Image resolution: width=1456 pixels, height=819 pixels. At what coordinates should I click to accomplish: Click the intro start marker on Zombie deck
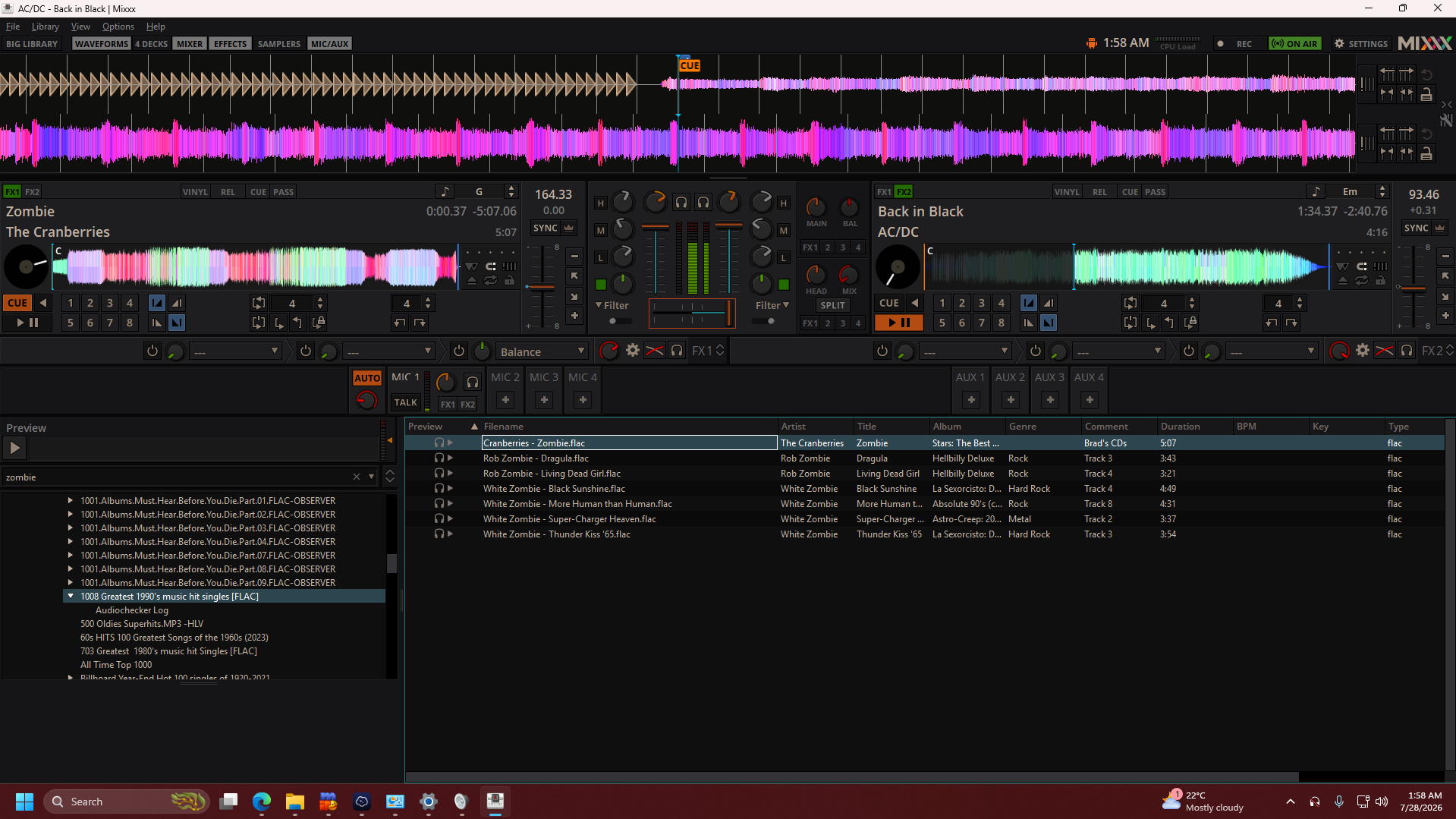click(156, 303)
